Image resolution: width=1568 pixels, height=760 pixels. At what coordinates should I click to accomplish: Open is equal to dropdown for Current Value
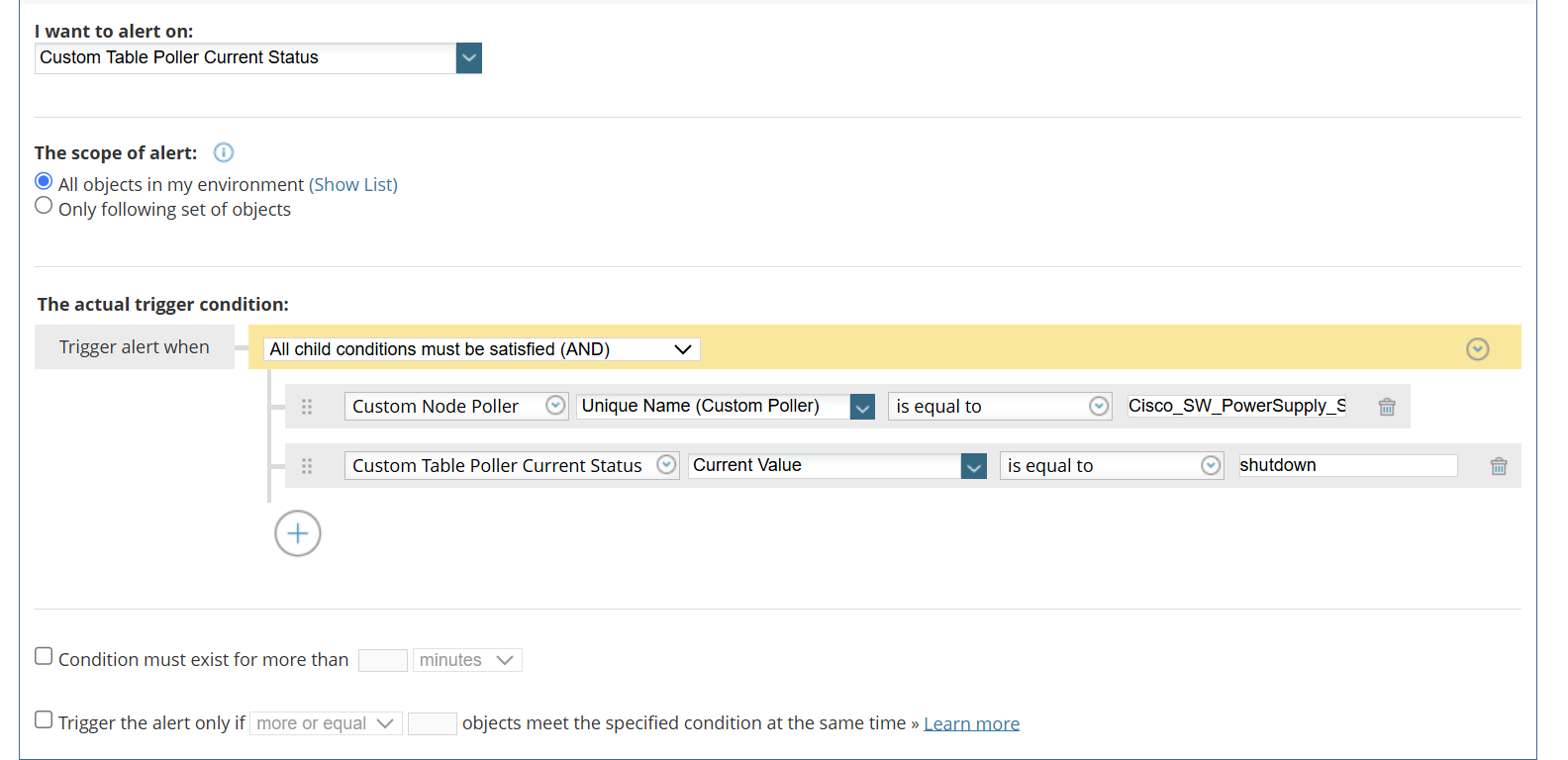(1112, 466)
